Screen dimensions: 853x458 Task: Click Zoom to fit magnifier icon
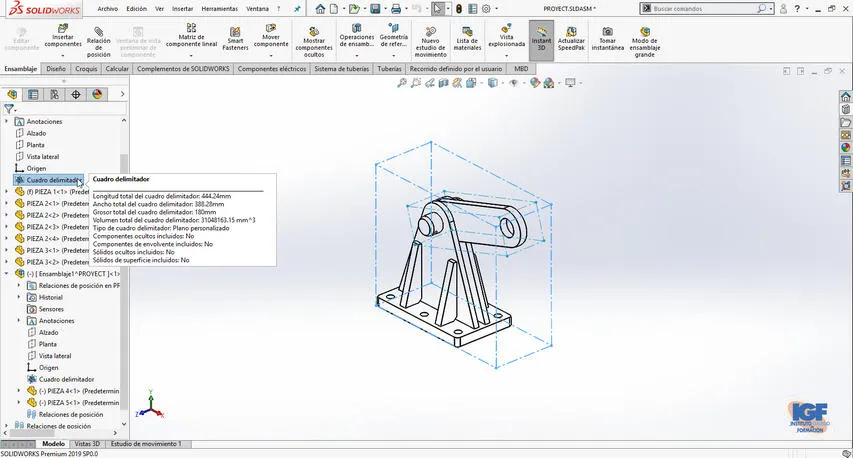point(402,83)
